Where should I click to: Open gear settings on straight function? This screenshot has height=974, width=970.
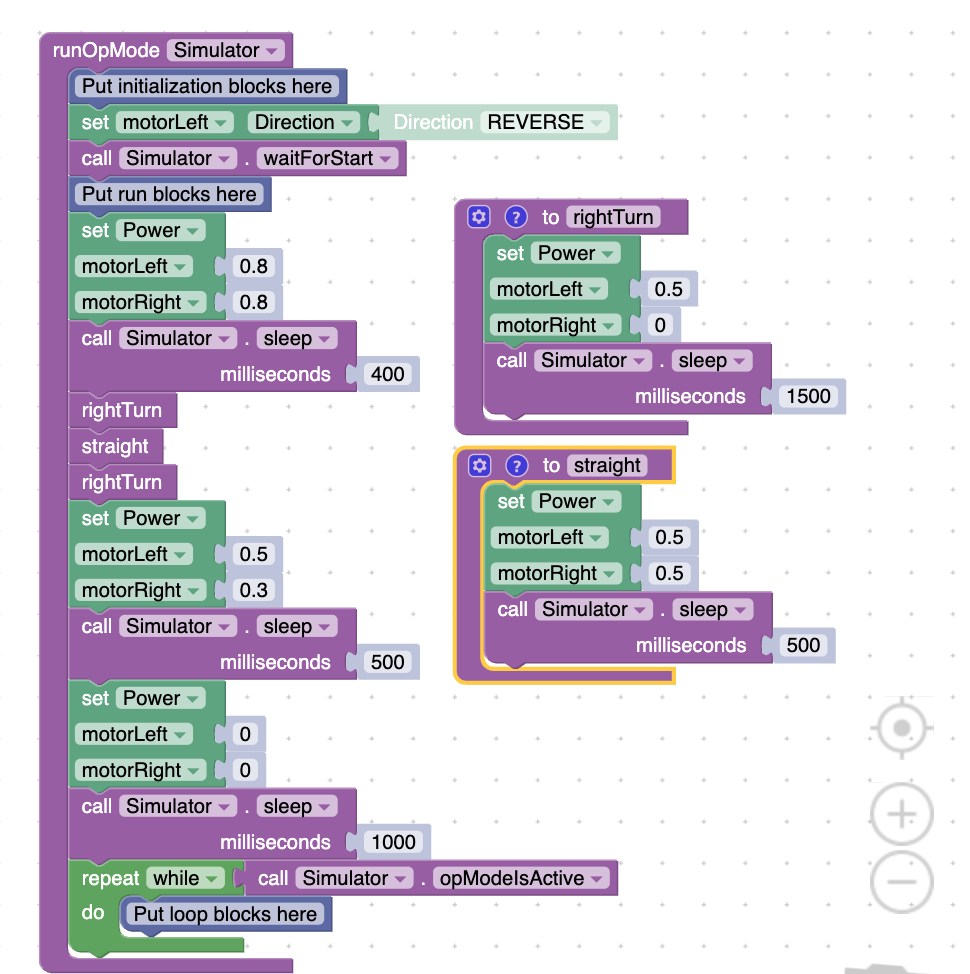coord(480,465)
